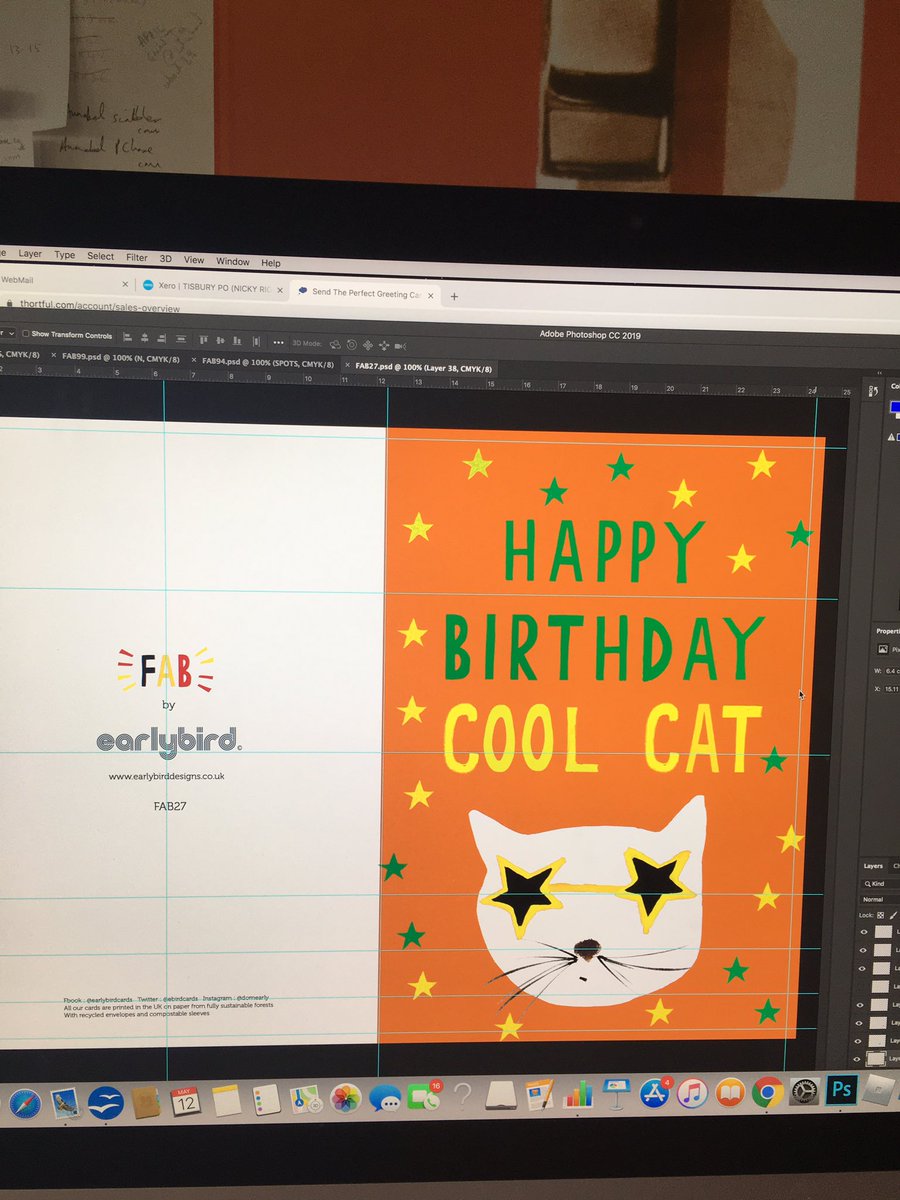The image size is (900, 1200).
Task: Open Keynote from the Dock
Action: 616,1093
